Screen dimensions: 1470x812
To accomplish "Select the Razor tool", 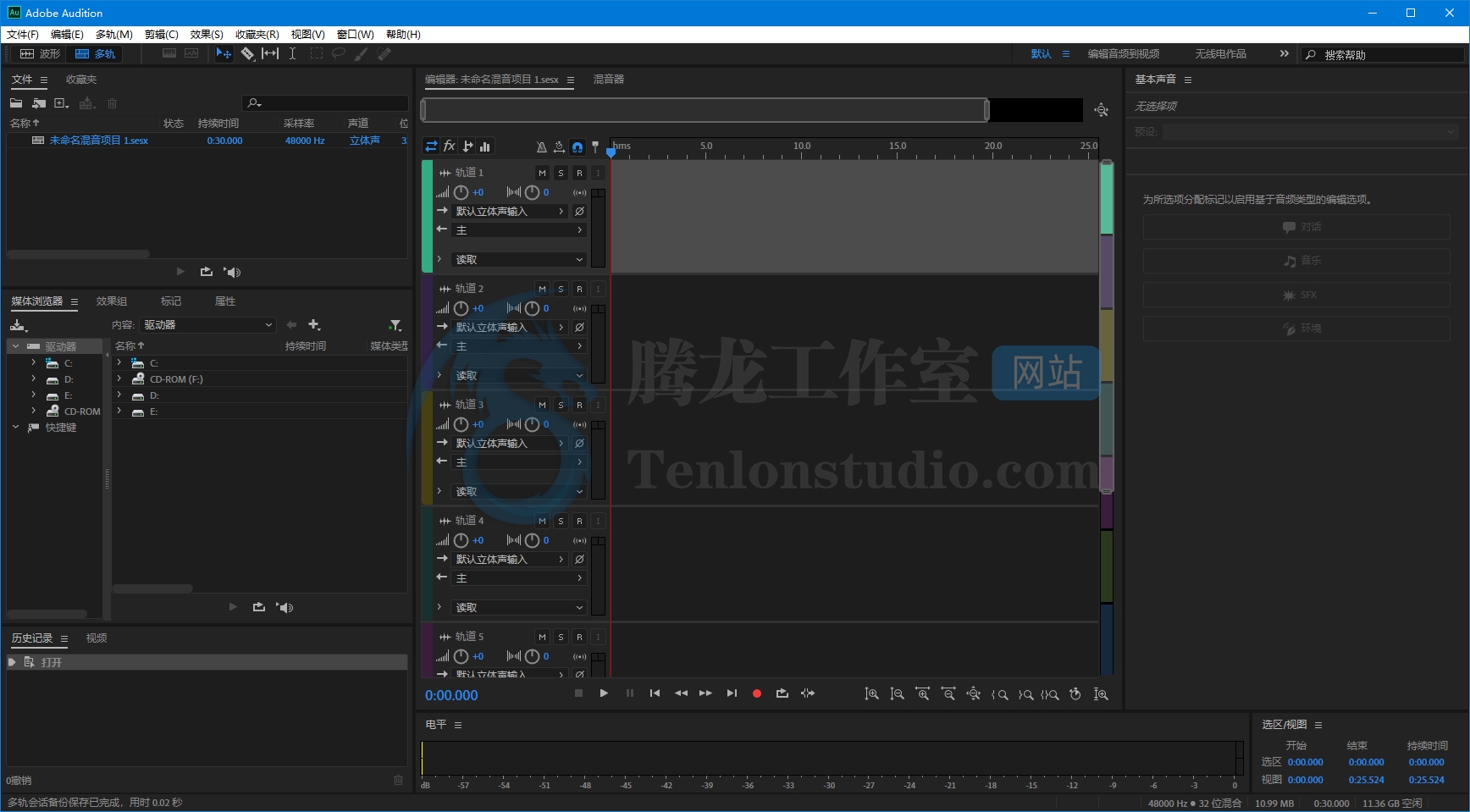I will click(x=247, y=53).
